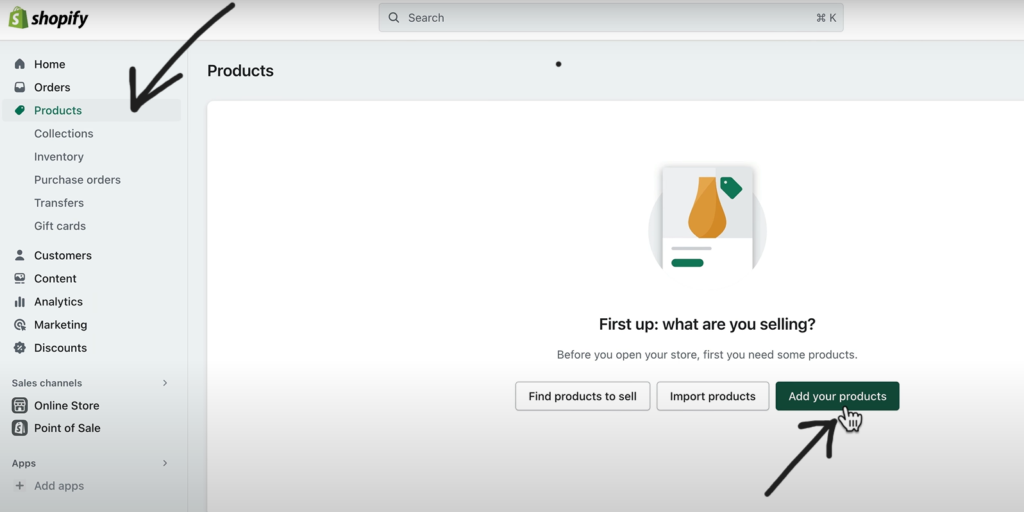Click the Online Store storefront icon
The height and width of the screenshot is (512, 1024).
point(20,406)
